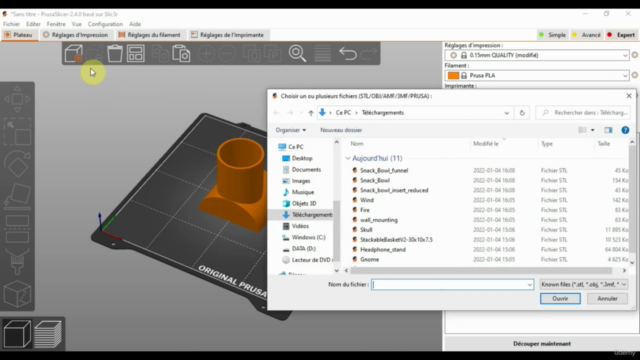Open the Editer menu
Screen dimensions: 640x360
coord(33,24)
